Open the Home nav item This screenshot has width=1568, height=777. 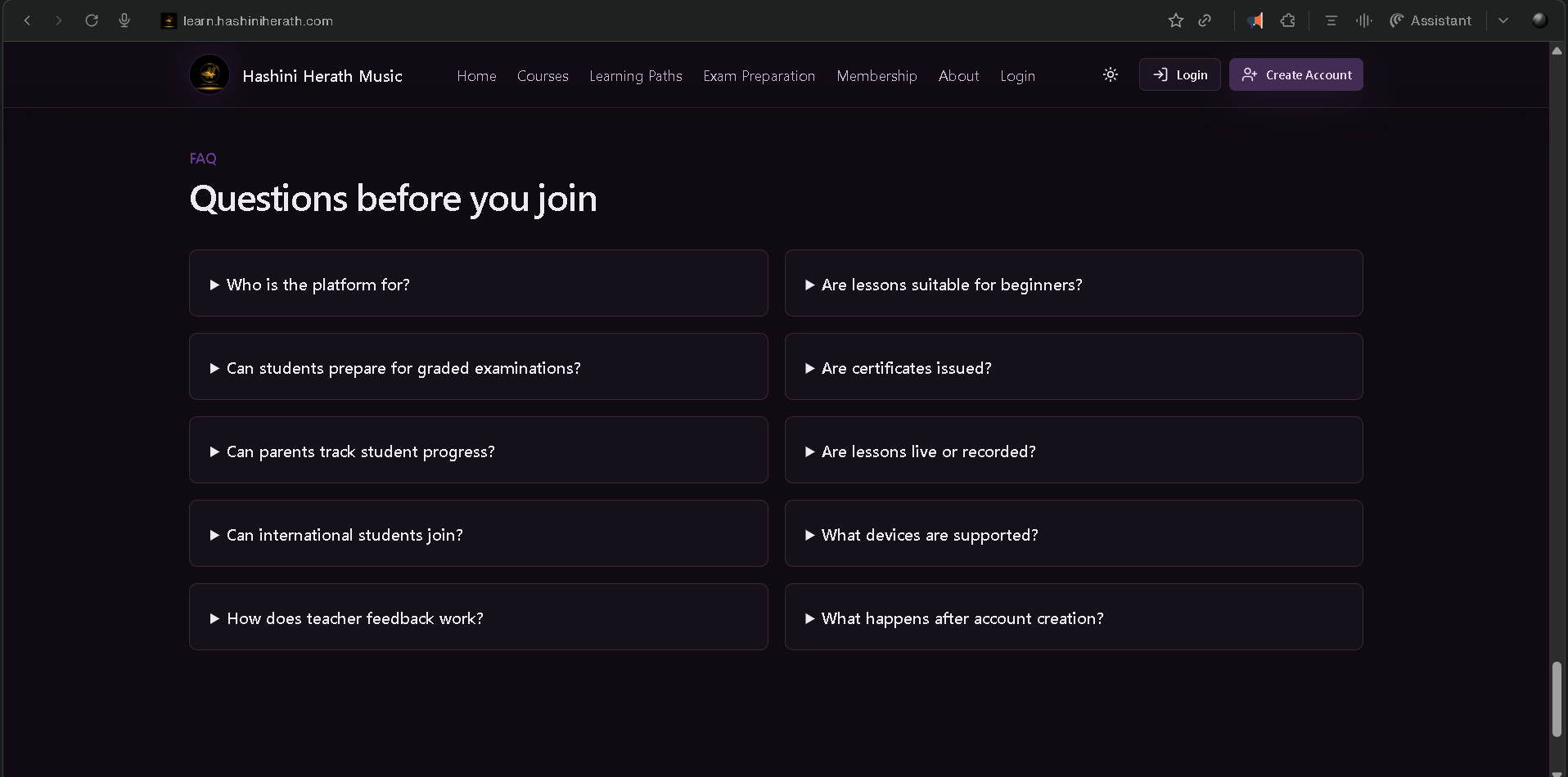point(476,75)
